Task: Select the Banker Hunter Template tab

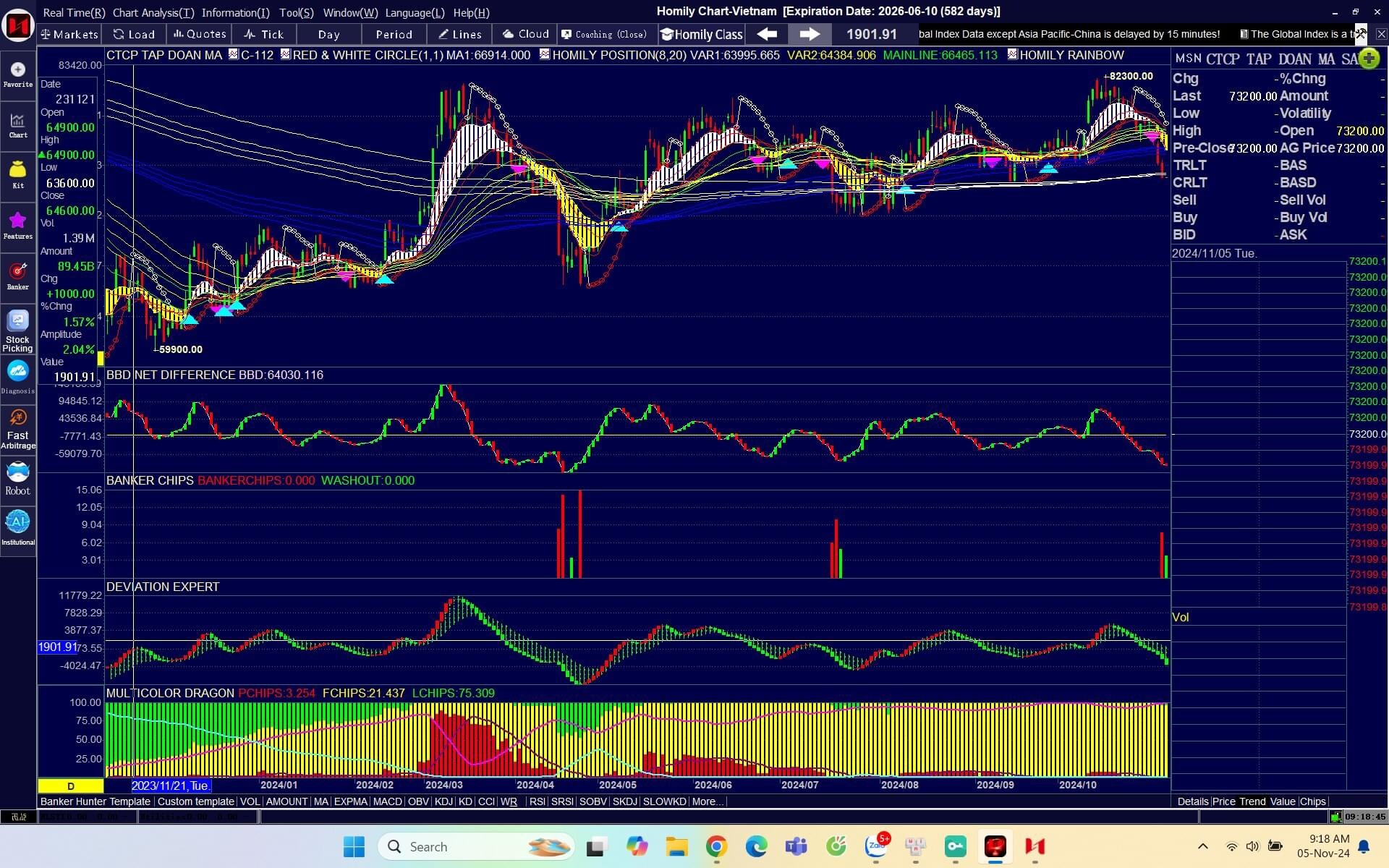Action: (x=95, y=801)
